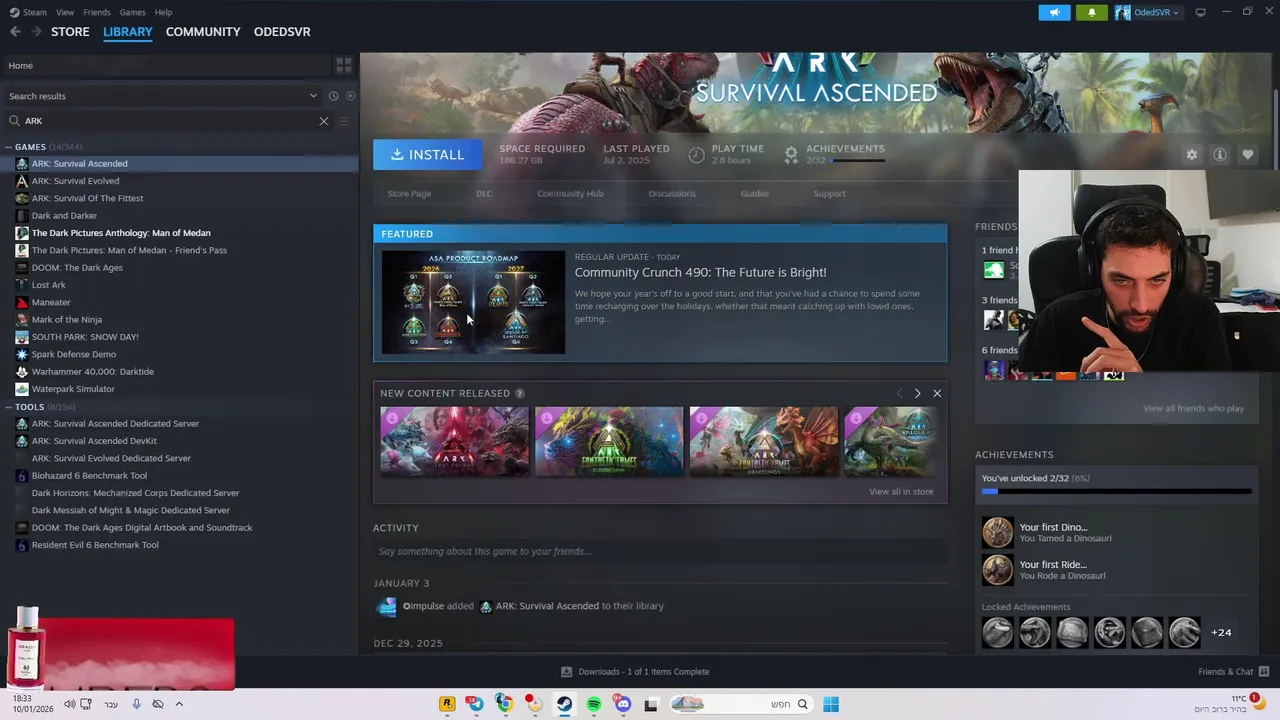Go to the STORE tab
1280x720 pixels.
point(70,32)
